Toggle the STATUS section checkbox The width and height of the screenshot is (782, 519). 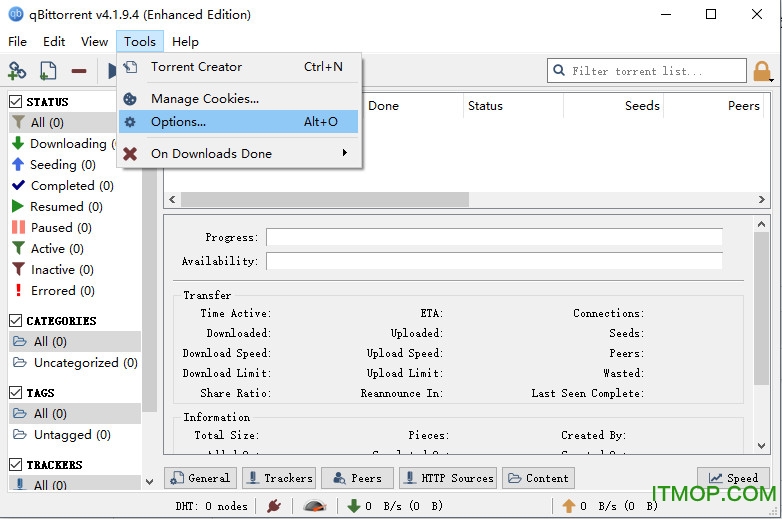(x=15, y=102)
